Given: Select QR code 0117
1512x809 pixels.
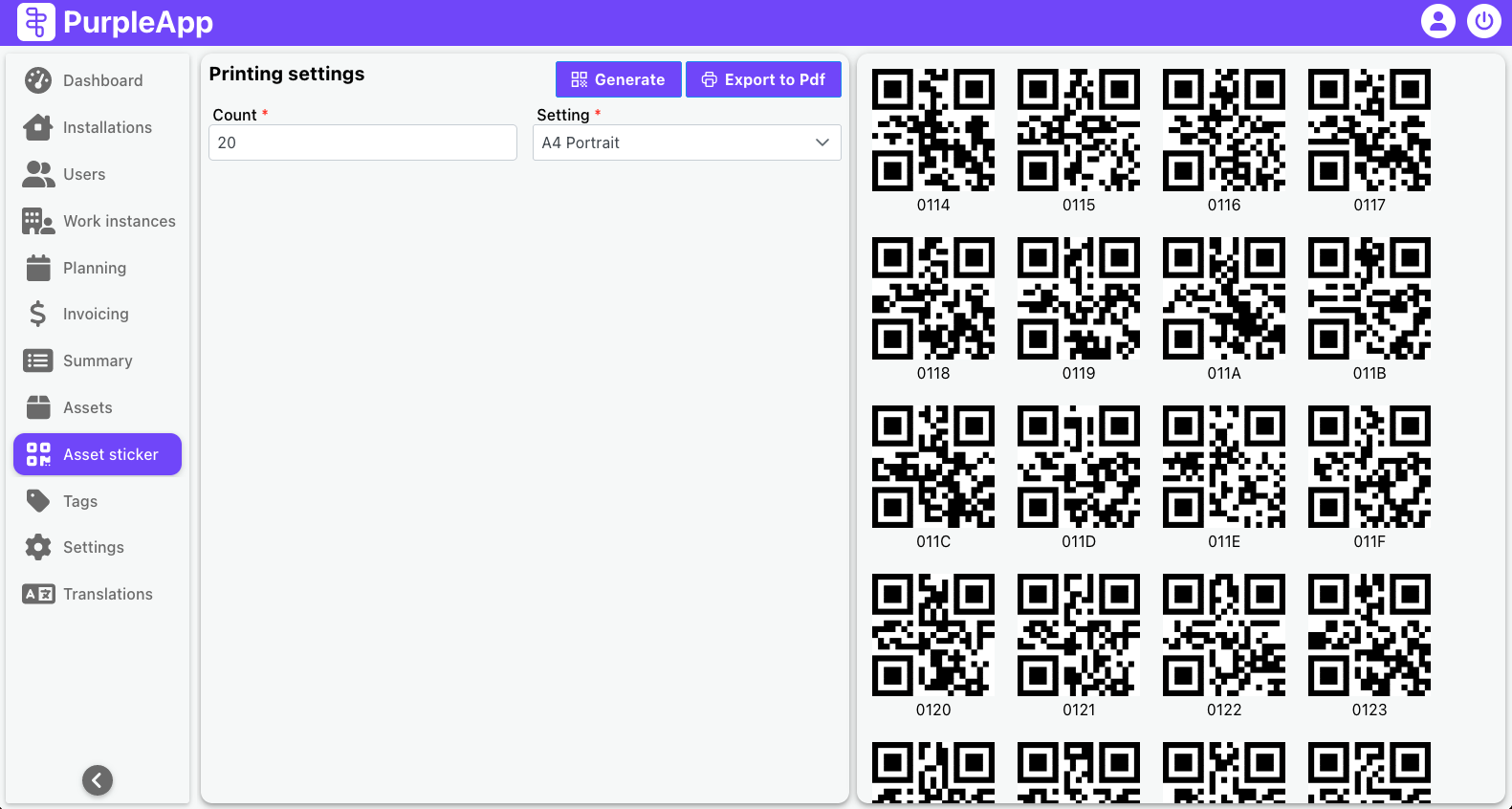Looking at the screenshot, I should click(1370, 130).
